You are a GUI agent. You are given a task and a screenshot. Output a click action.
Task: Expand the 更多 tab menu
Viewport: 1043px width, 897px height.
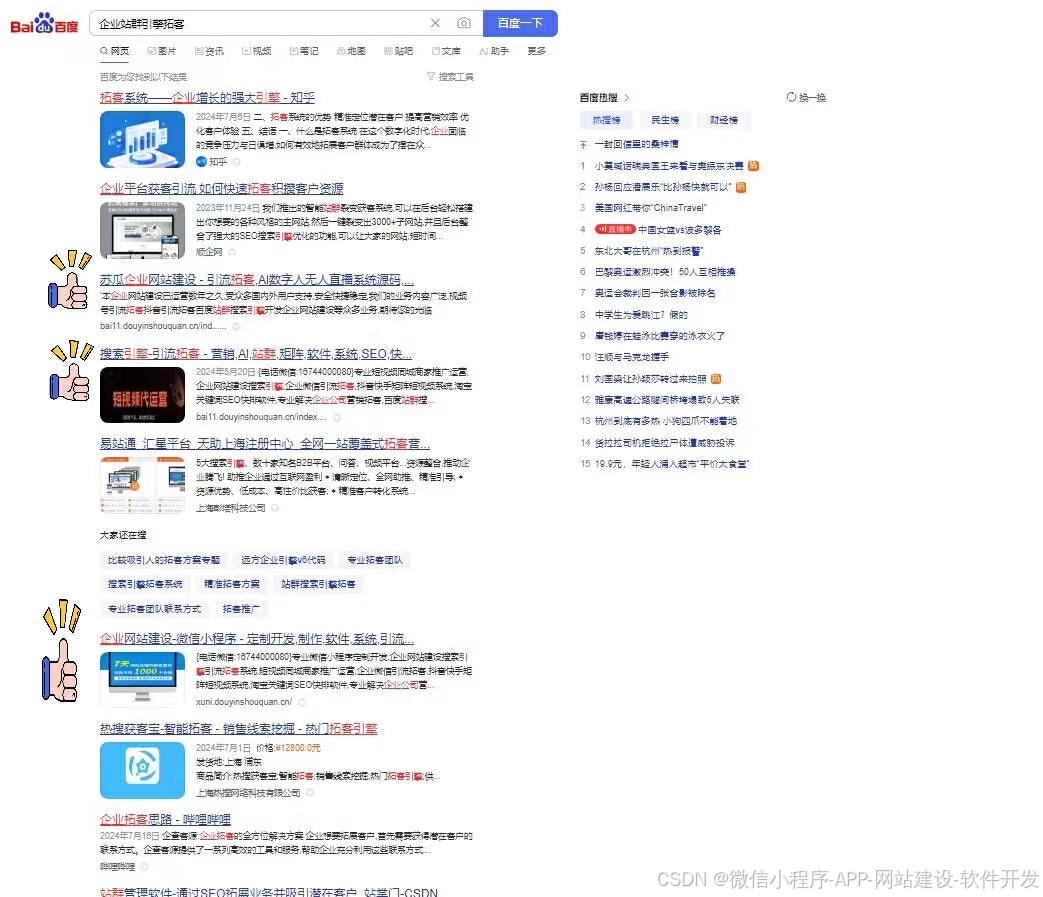[x=537, y=51]
